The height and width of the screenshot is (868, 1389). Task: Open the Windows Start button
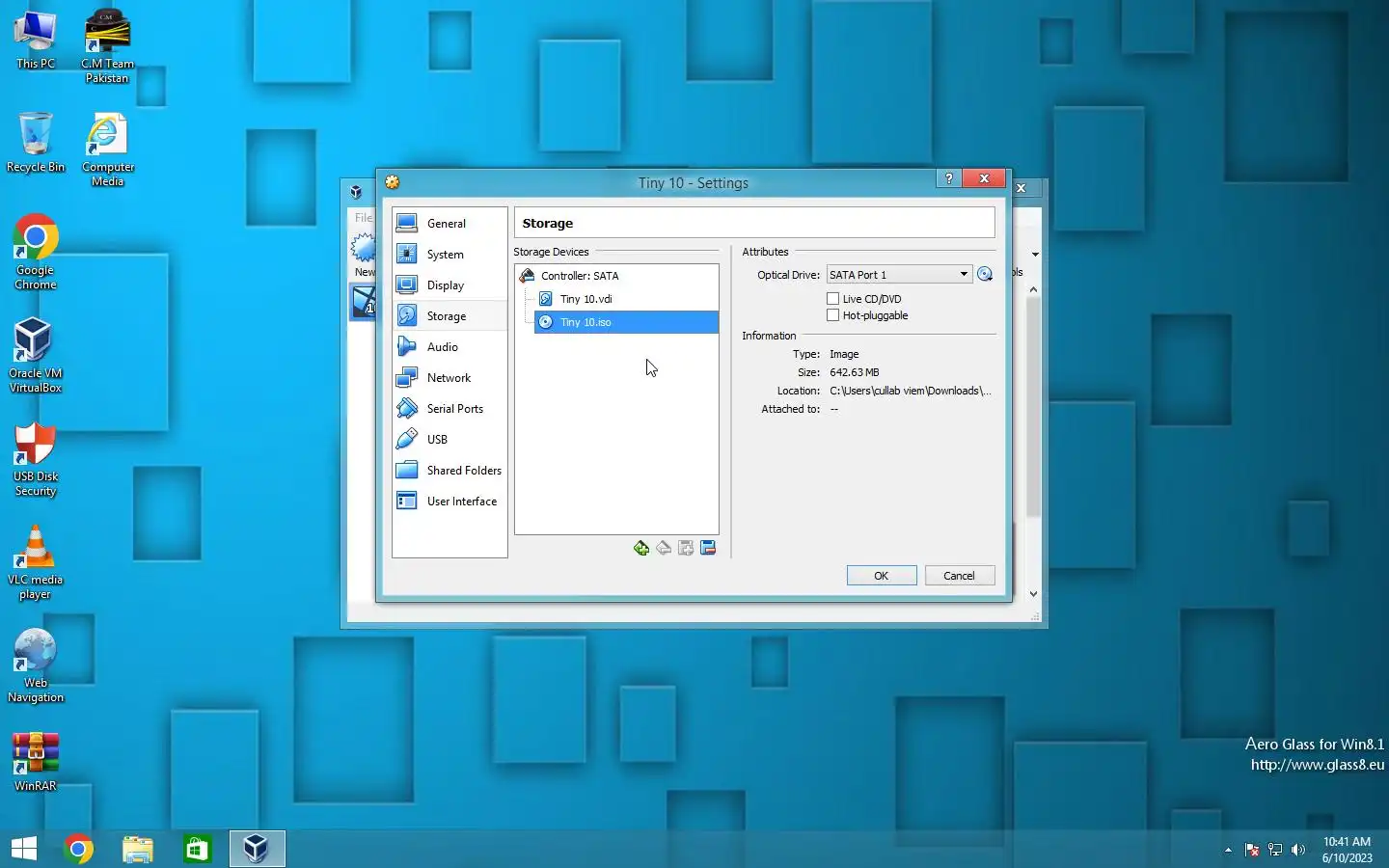tap(24, 849)
